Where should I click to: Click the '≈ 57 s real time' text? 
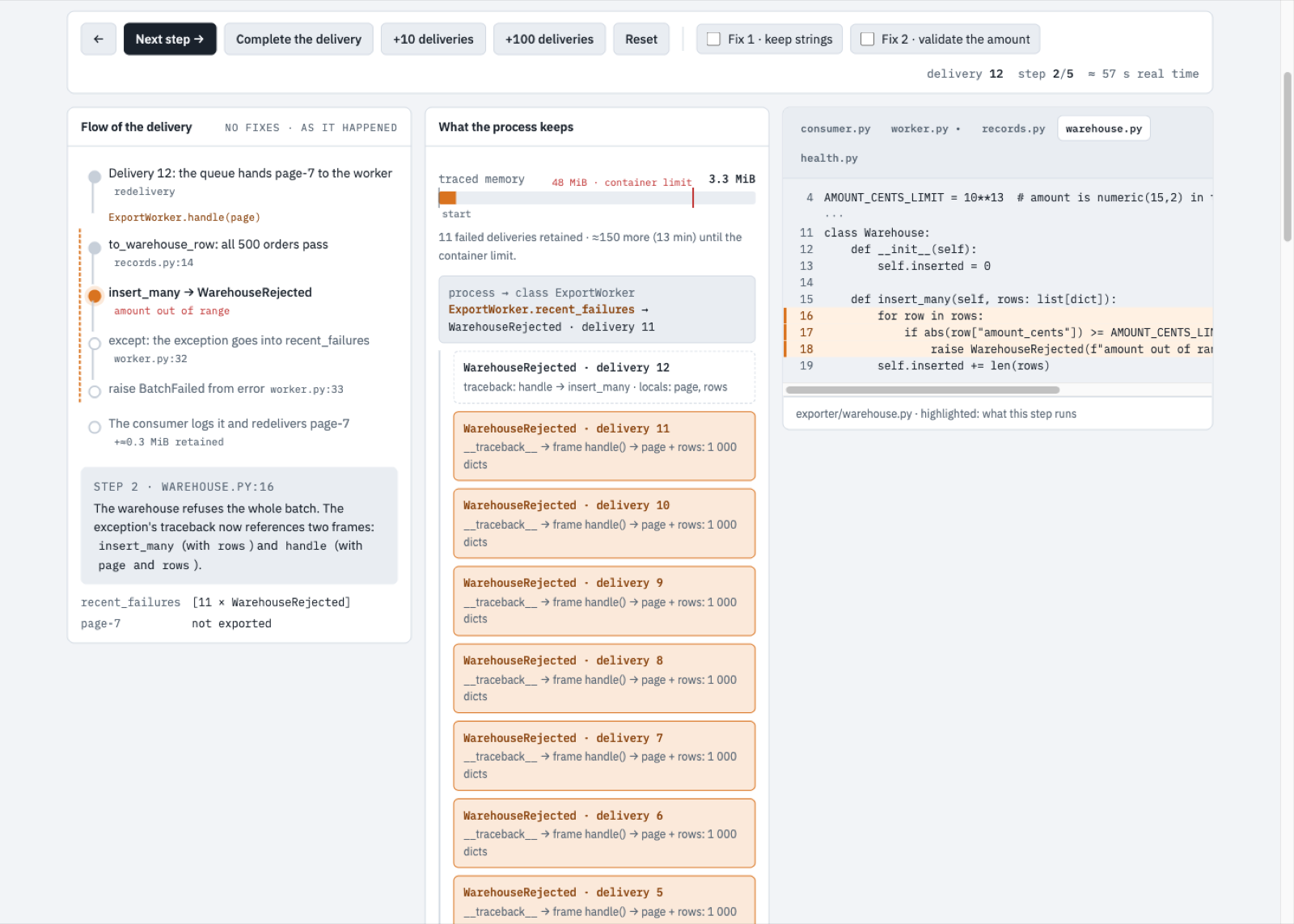click(x=1144, y=74)
